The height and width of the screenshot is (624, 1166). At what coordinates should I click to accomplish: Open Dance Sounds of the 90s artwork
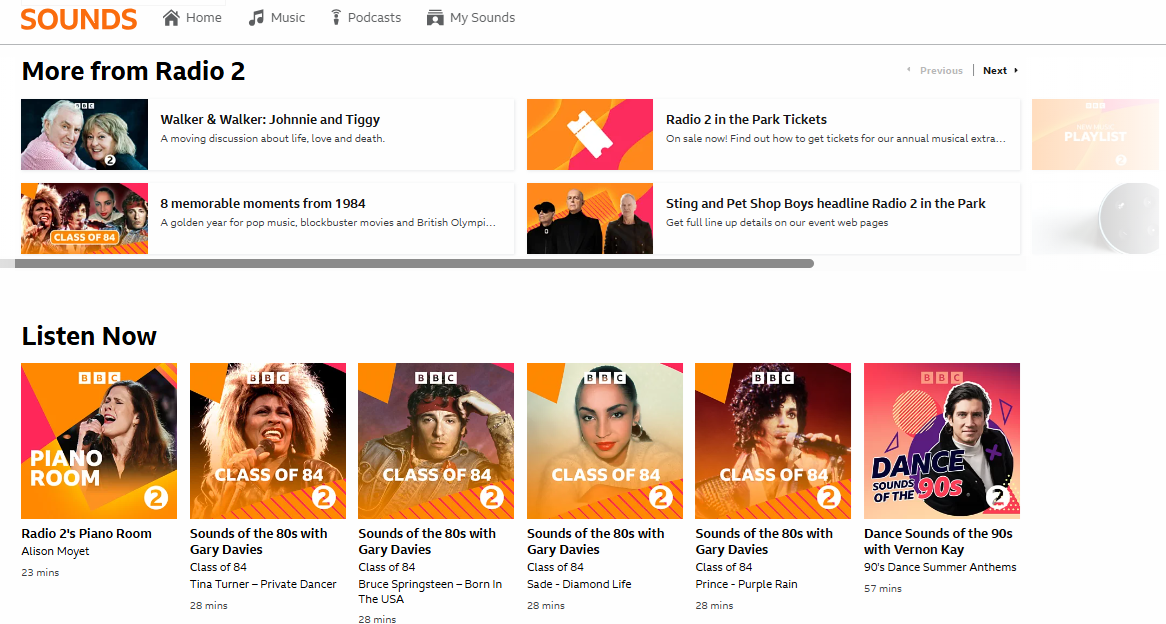(x=941, y=441)
